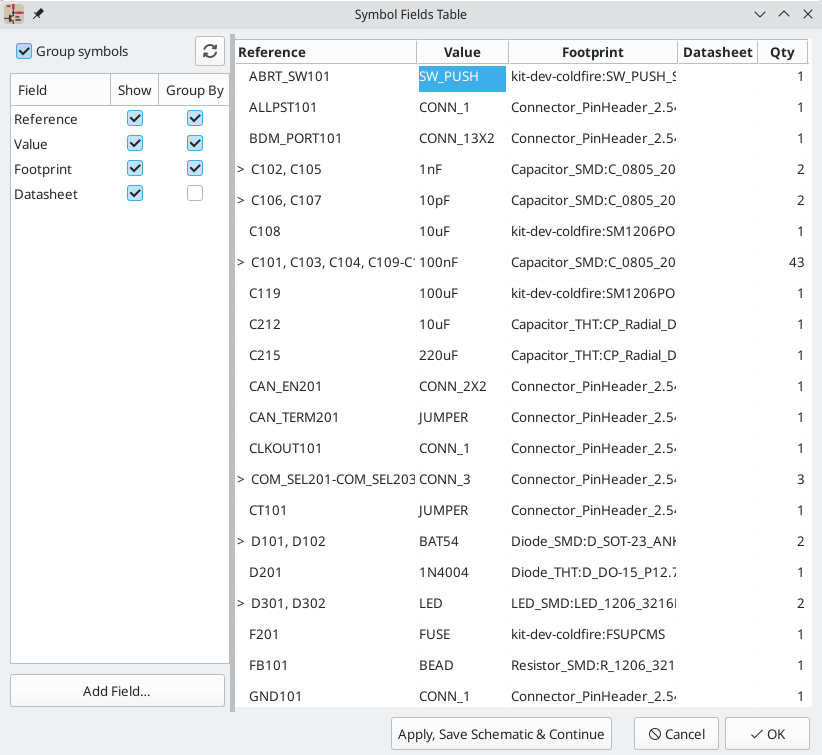Click the chevron-up icon in the titlebar
The height and width of the screenshot is (755, 822).
(784, 14)
